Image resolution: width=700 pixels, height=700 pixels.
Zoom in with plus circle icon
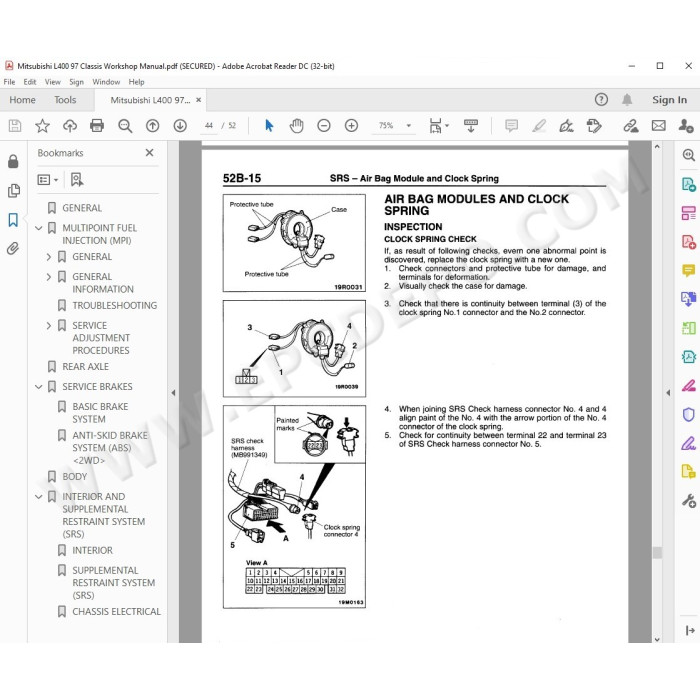tap(352, 126)
